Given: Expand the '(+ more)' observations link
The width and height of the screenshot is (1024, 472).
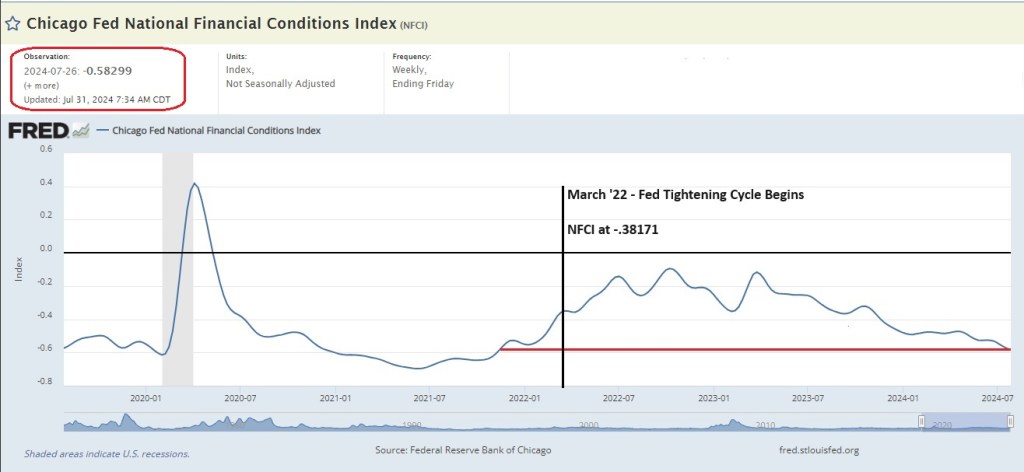Looking at the screenshot, I should 41,86.
